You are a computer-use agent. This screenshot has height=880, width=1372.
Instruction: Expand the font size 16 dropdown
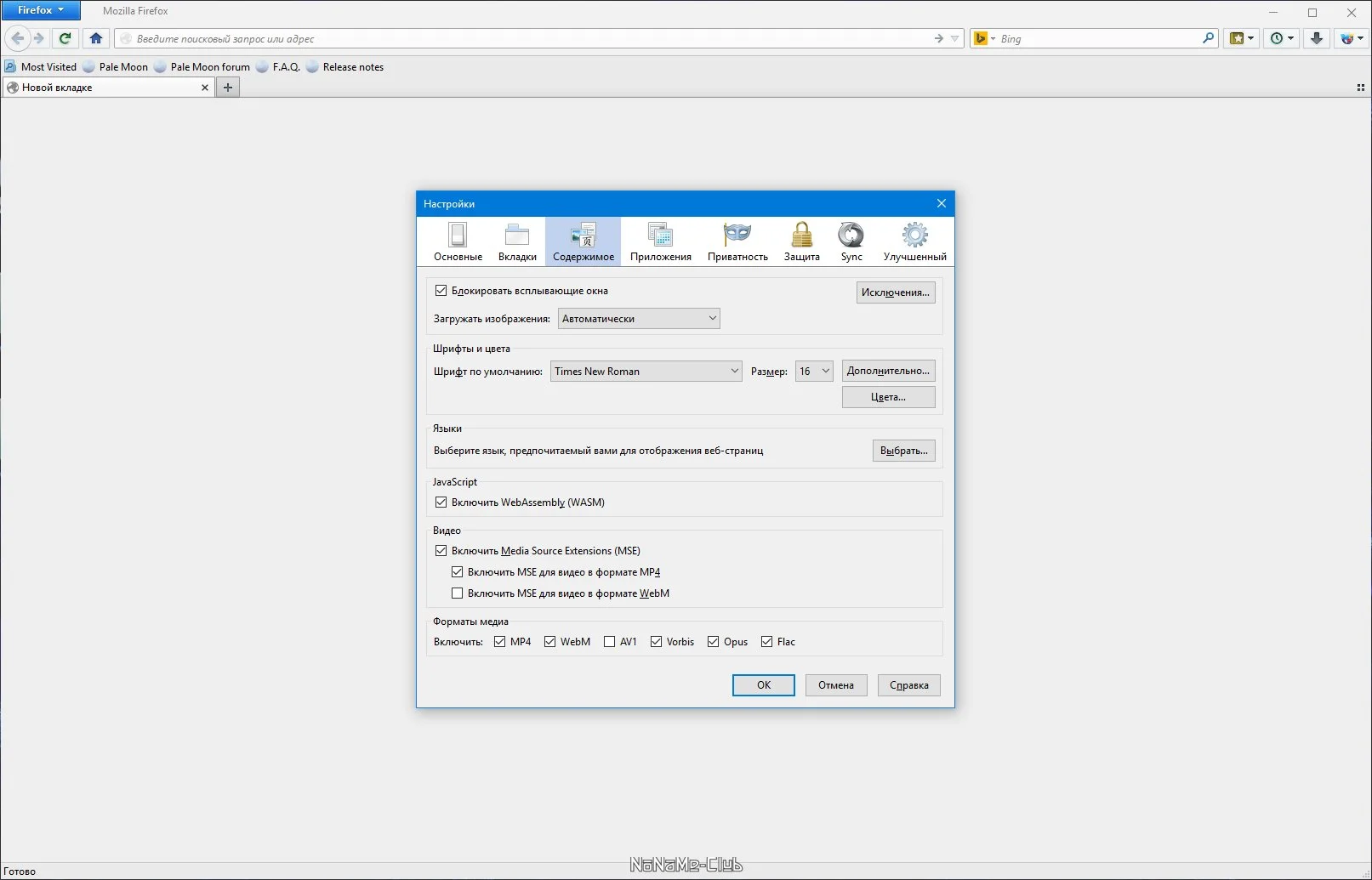click(814, 372)
